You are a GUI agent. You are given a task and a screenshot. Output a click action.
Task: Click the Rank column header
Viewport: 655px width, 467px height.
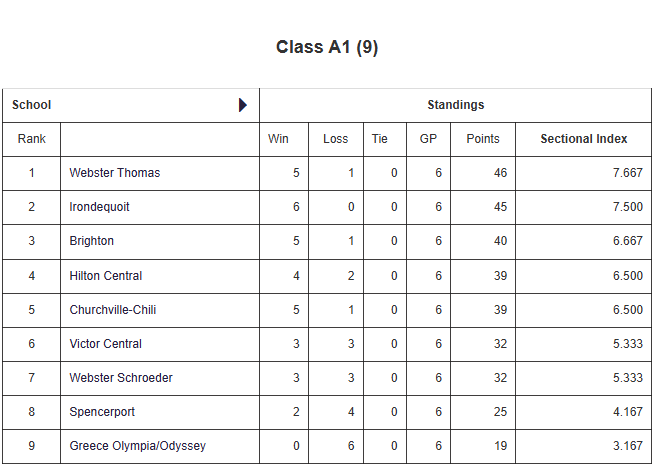32,139
